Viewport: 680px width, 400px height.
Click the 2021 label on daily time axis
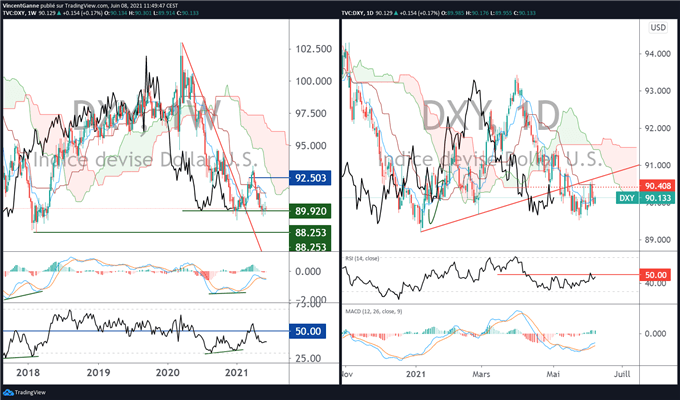(x=416, y=374)
